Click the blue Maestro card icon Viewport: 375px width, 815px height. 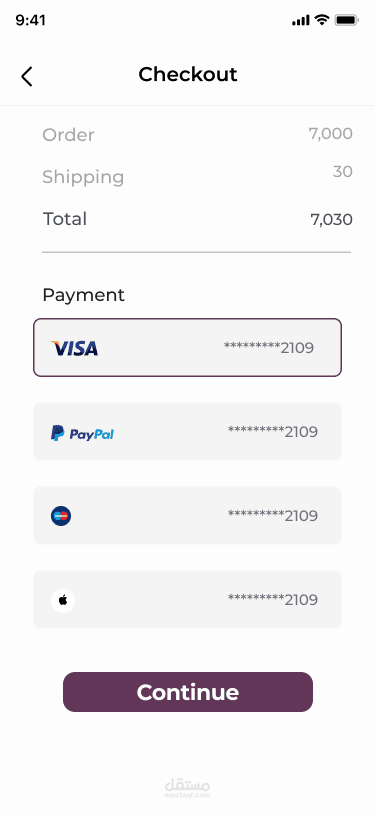[61, 516]
